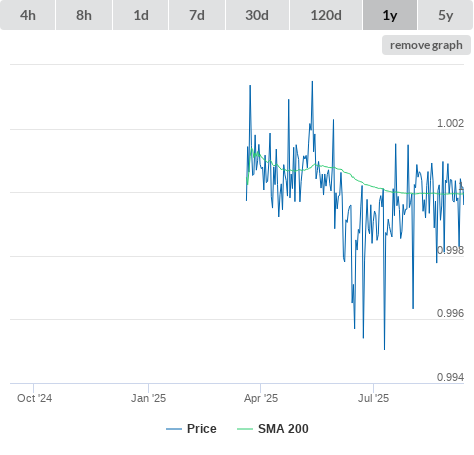Choose the 30d time range
The image size is (474, 455).
coord(257,15)
